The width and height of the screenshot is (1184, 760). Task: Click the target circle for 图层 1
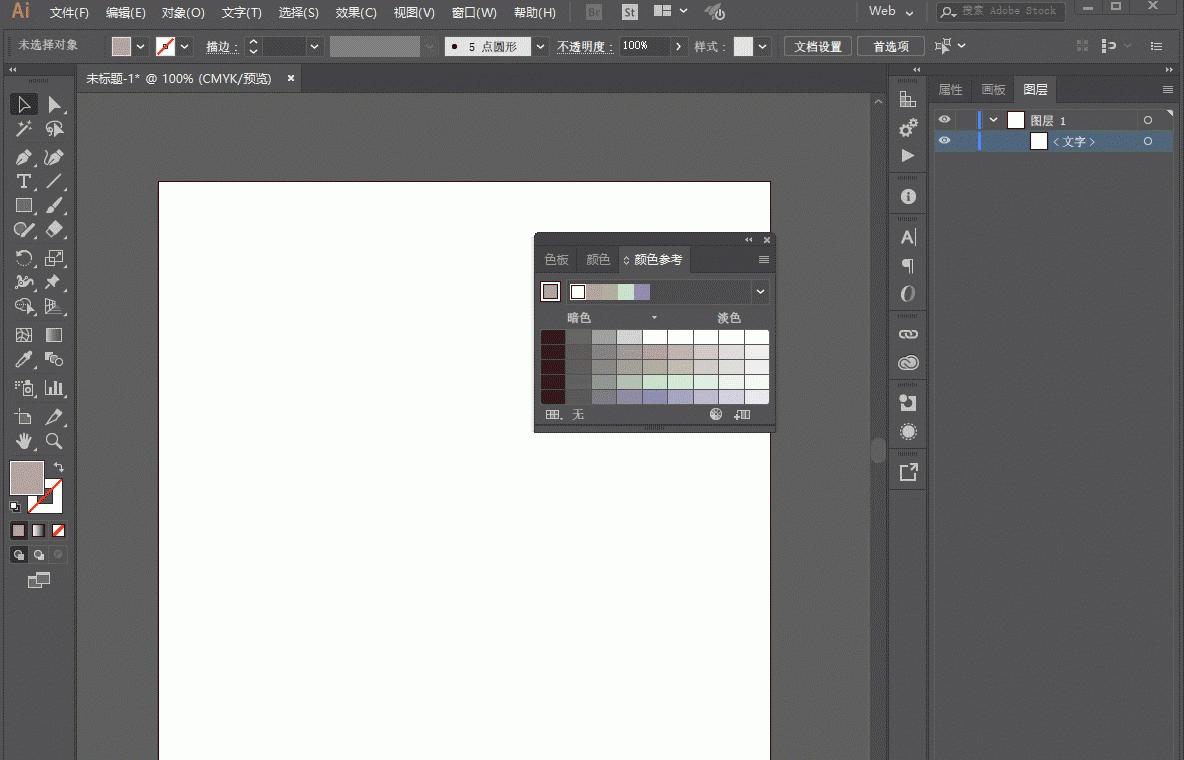pyautogui.click(x=1148, y=120)
